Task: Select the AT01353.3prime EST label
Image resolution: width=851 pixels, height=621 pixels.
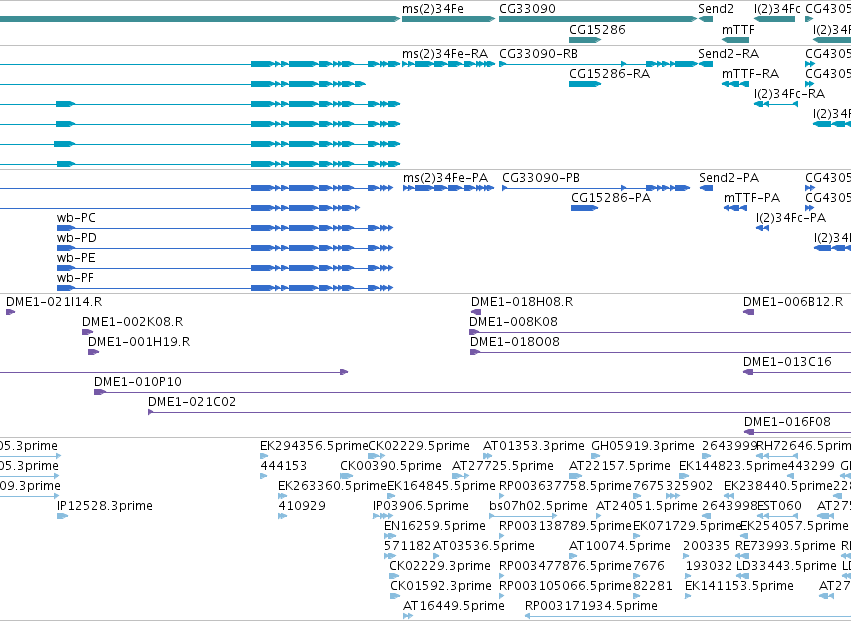Action: [534, 446]
